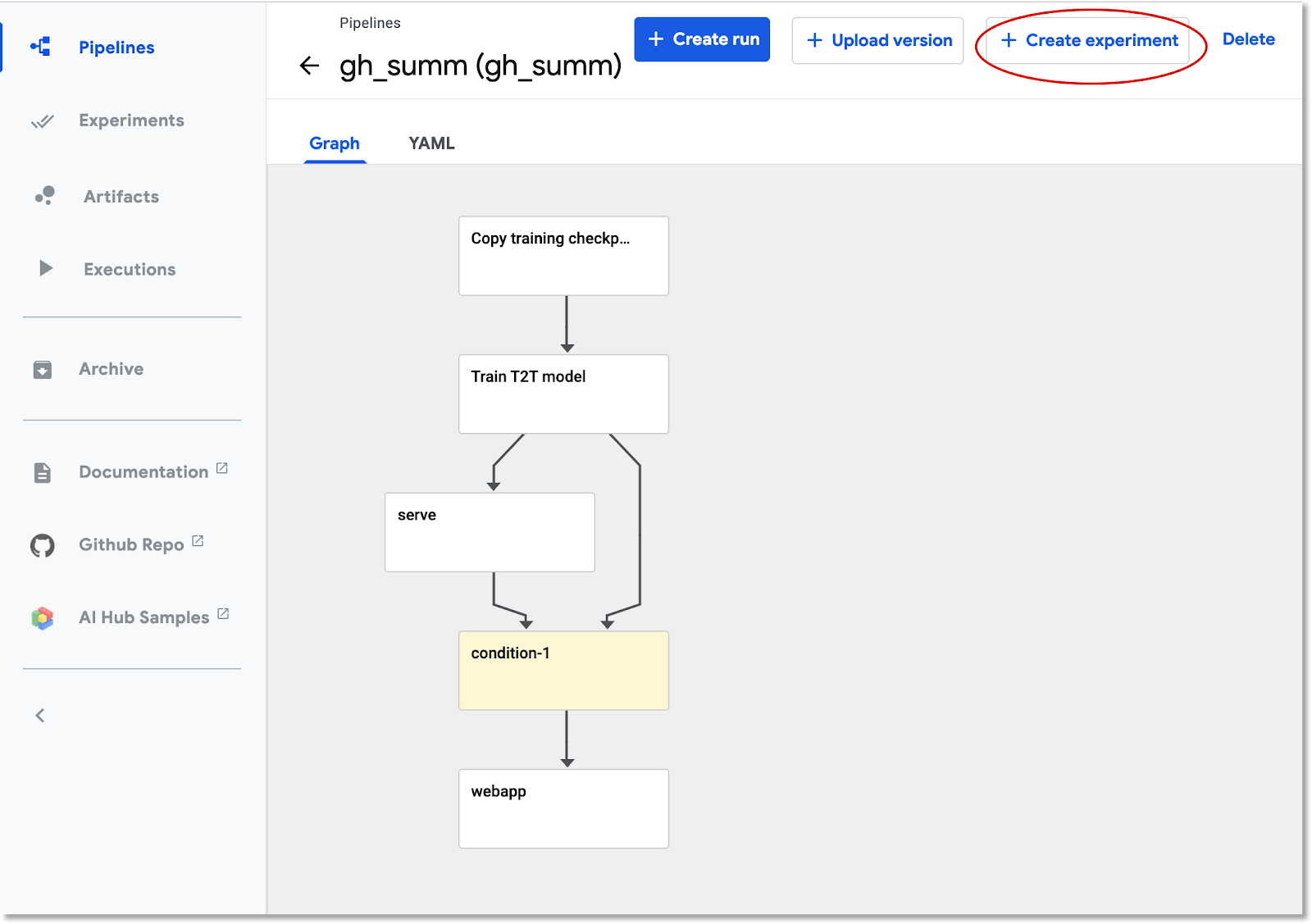The height and width of the screenshot is (924, 1312).
Task: Select the Graph tab
Action: (335, 143)
